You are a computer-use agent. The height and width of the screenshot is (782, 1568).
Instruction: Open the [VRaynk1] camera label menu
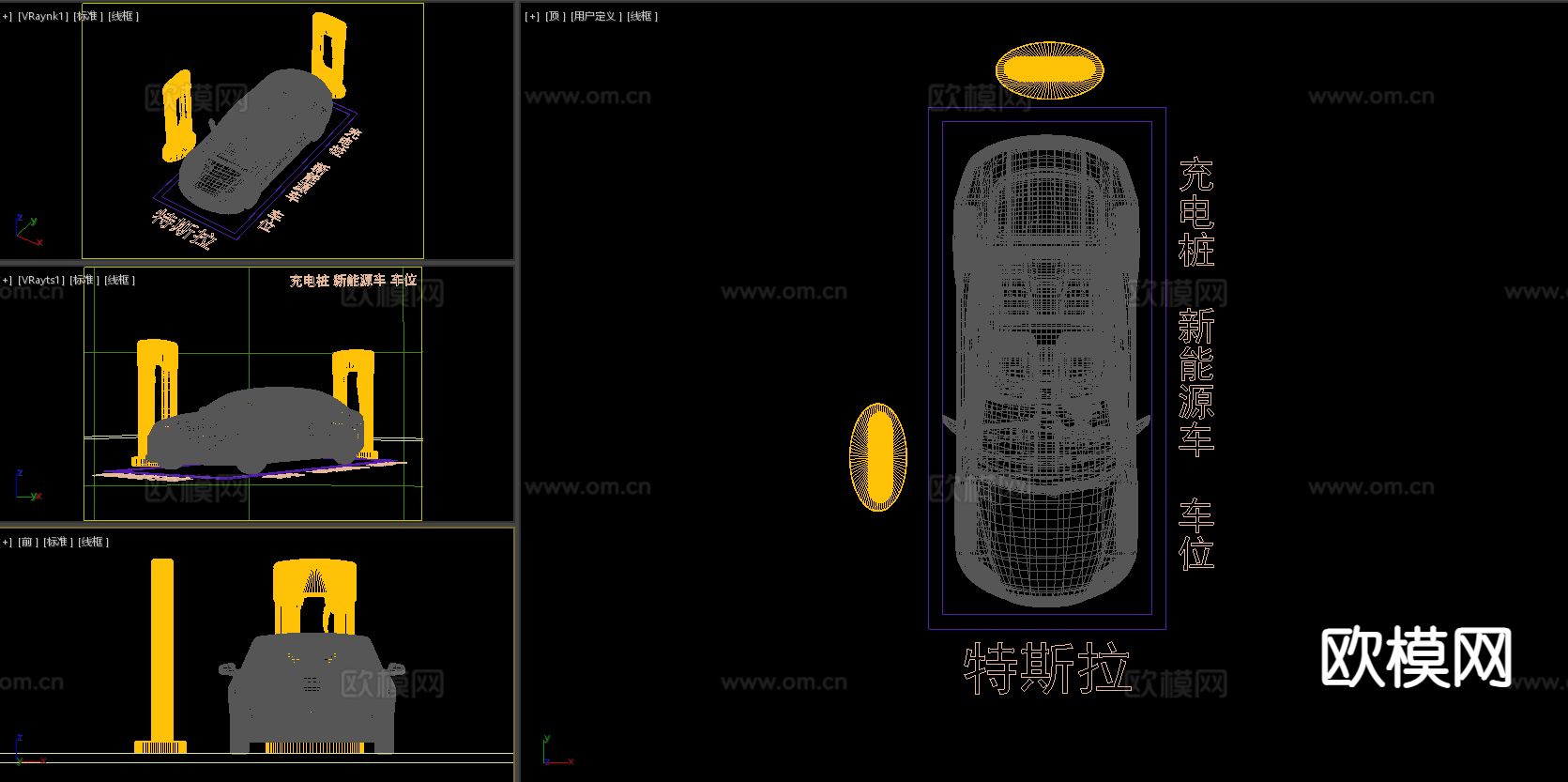(x=43, y=17)
